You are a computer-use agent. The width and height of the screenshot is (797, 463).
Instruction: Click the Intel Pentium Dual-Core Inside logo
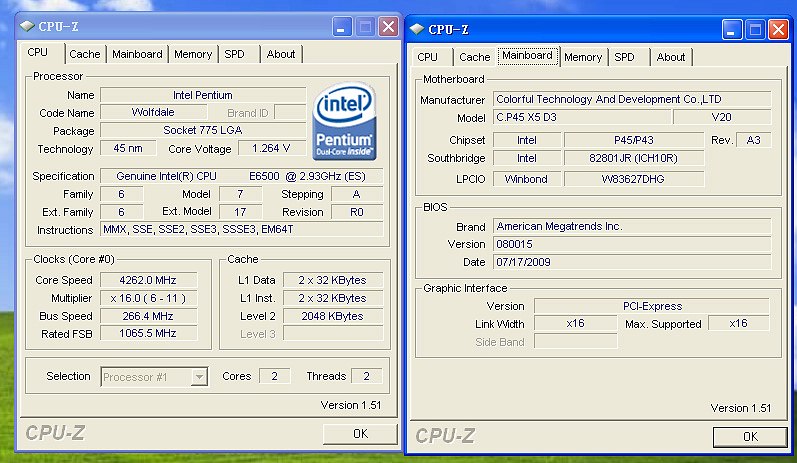point(345,121)
